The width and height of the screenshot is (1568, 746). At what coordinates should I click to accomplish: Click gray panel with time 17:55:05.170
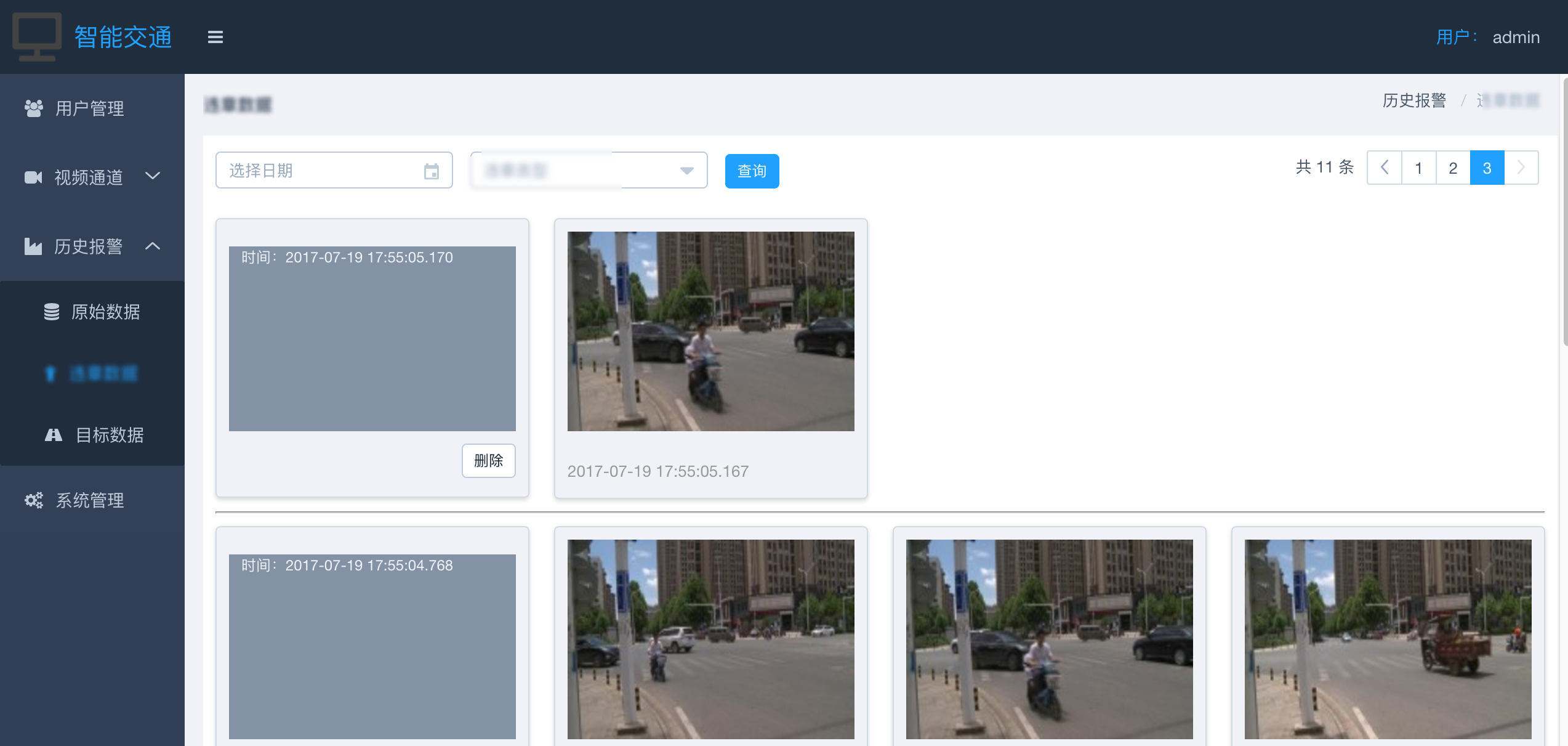tap(372, 339)
